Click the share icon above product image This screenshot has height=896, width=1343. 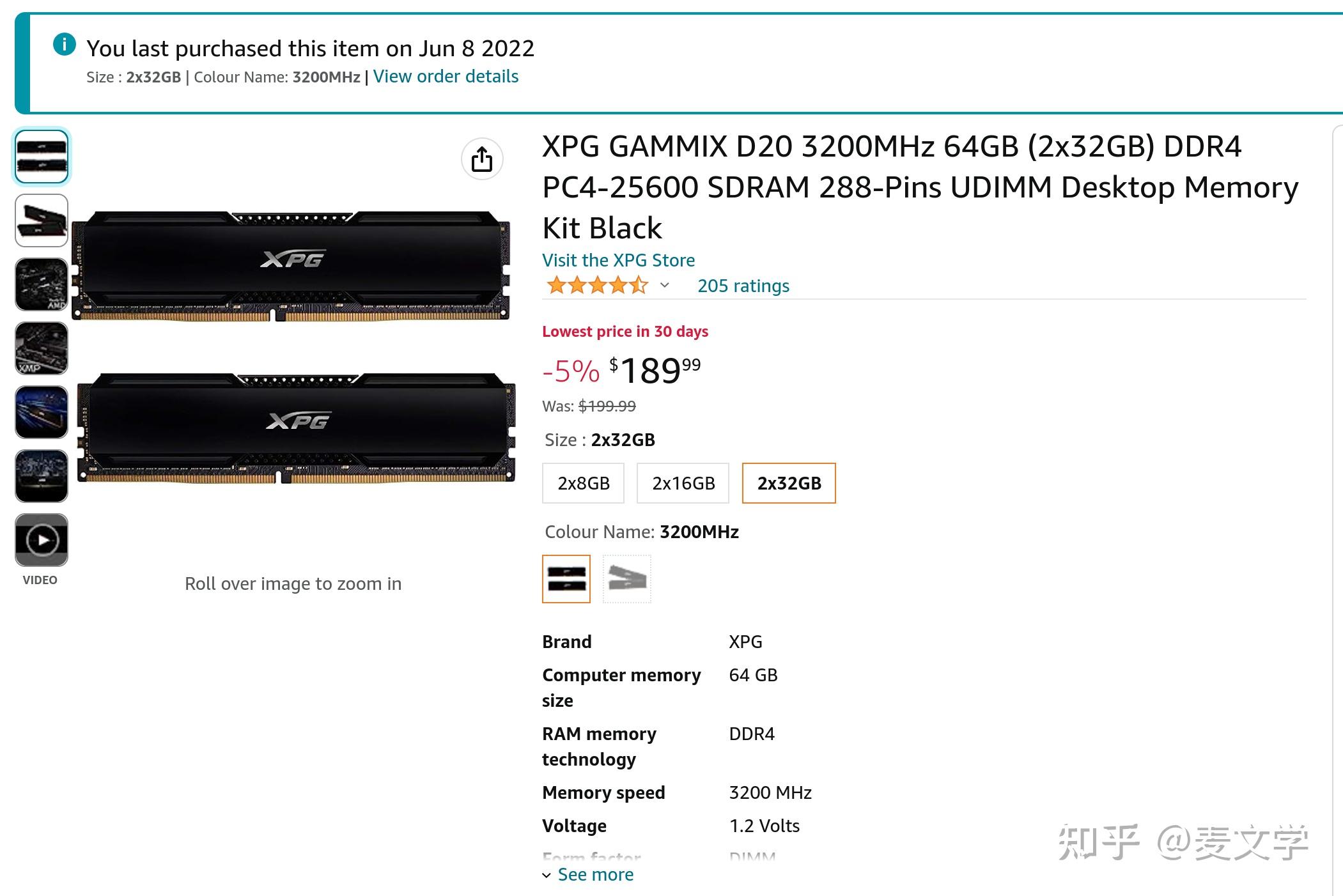coord(482,159)
